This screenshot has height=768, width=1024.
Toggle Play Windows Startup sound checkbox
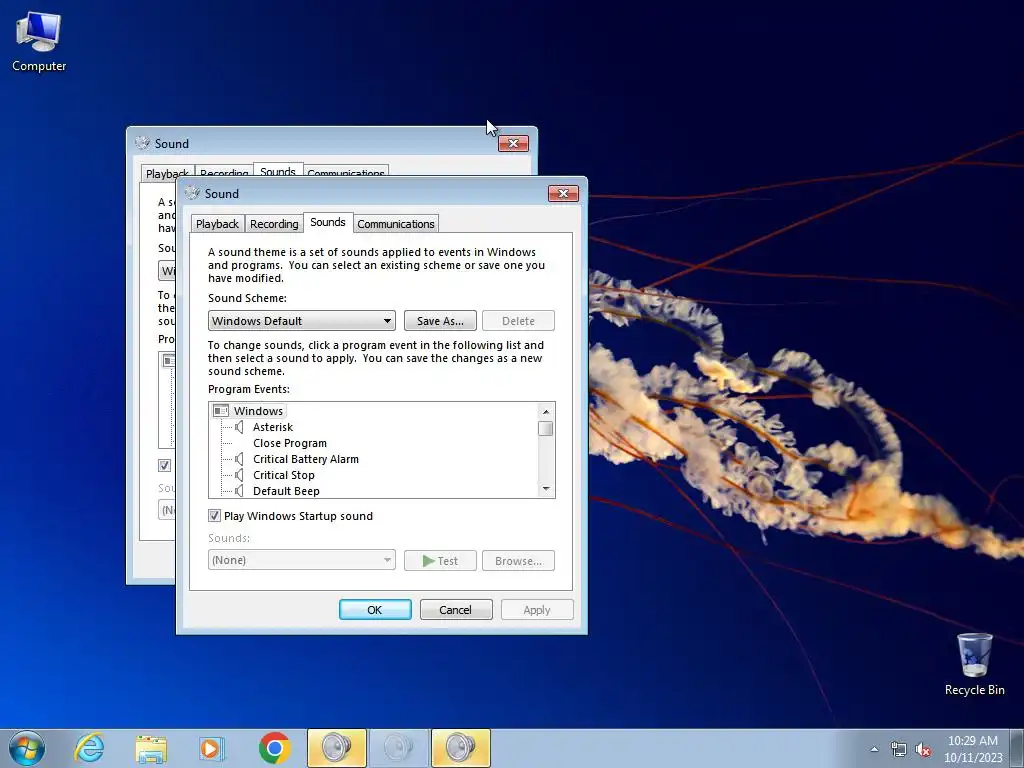point(214,515)
